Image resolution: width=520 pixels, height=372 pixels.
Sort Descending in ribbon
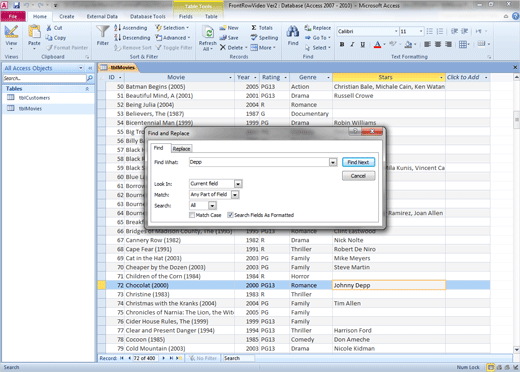pos(132,38)
